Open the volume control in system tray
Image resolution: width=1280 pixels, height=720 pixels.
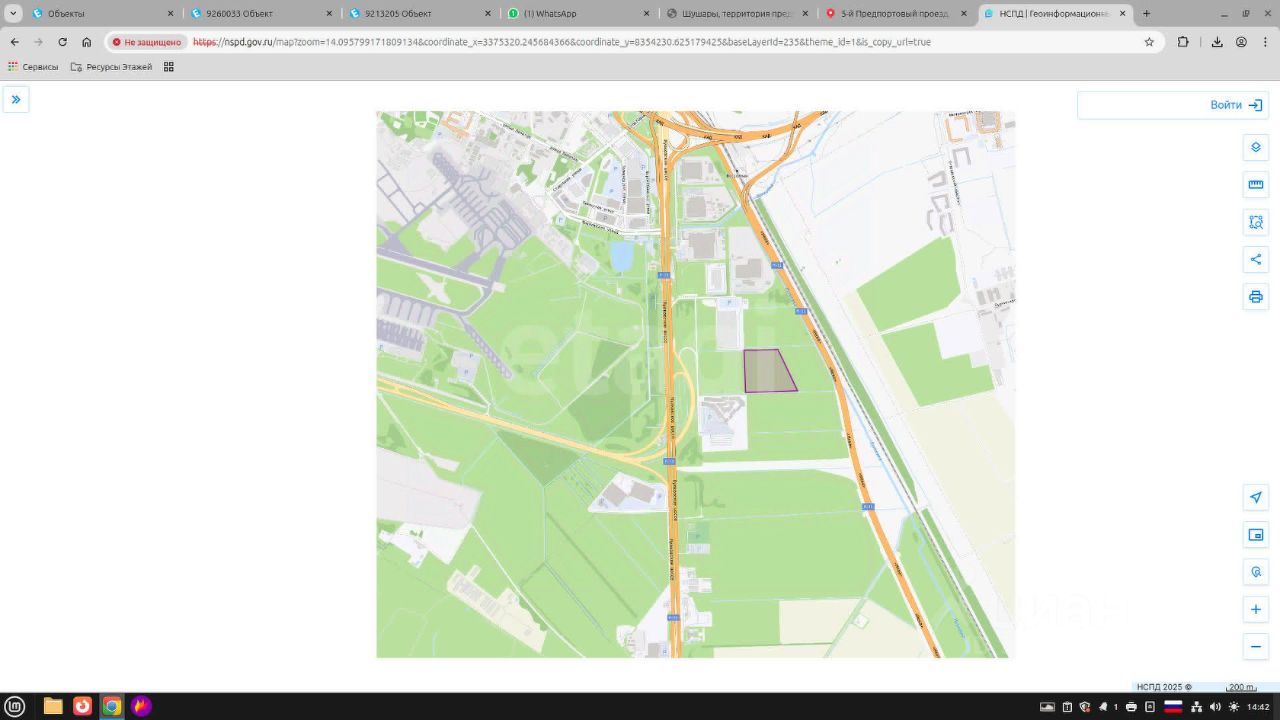1215,707
